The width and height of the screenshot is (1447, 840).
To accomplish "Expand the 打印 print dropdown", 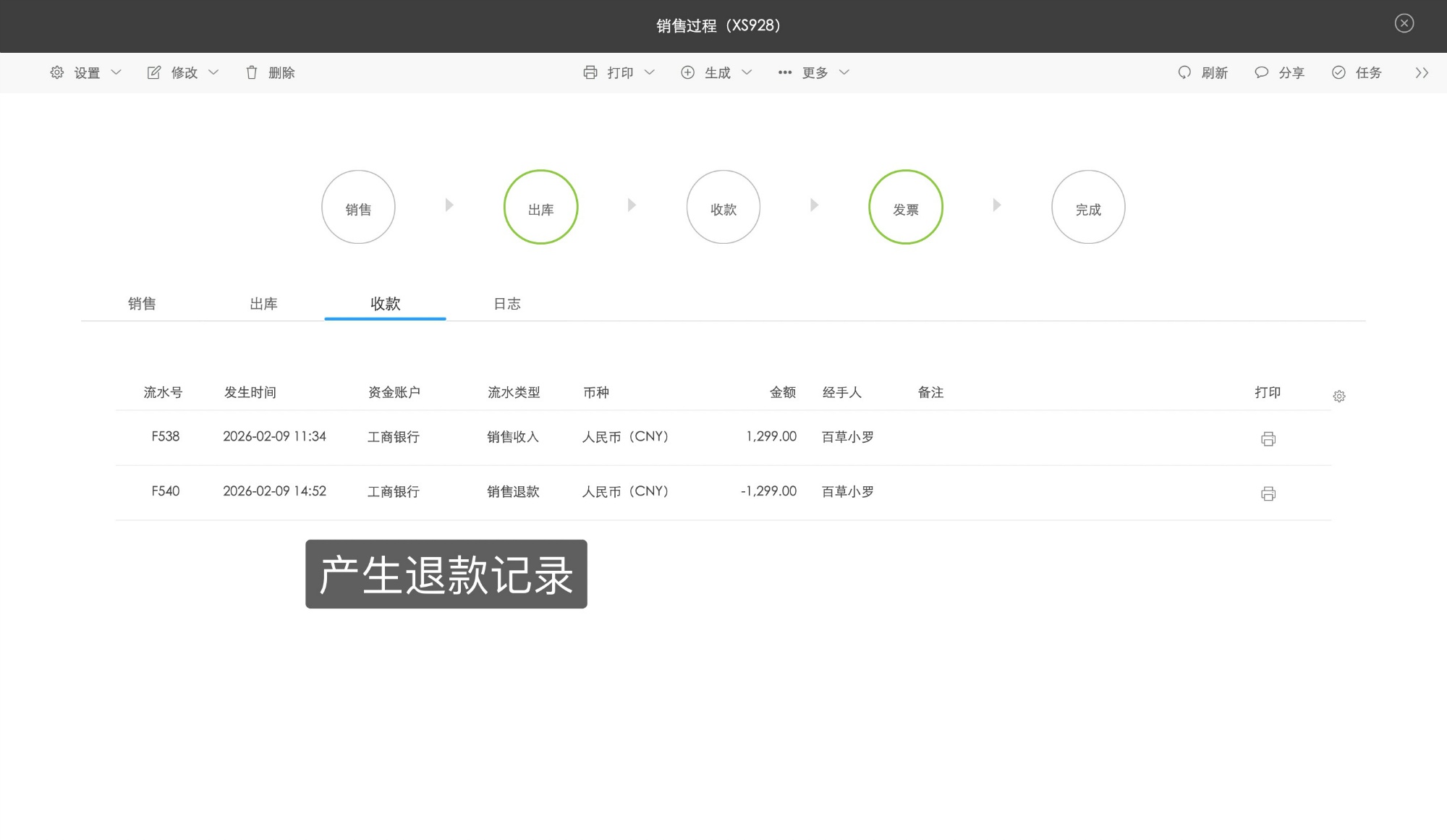I will pos(650,72).
